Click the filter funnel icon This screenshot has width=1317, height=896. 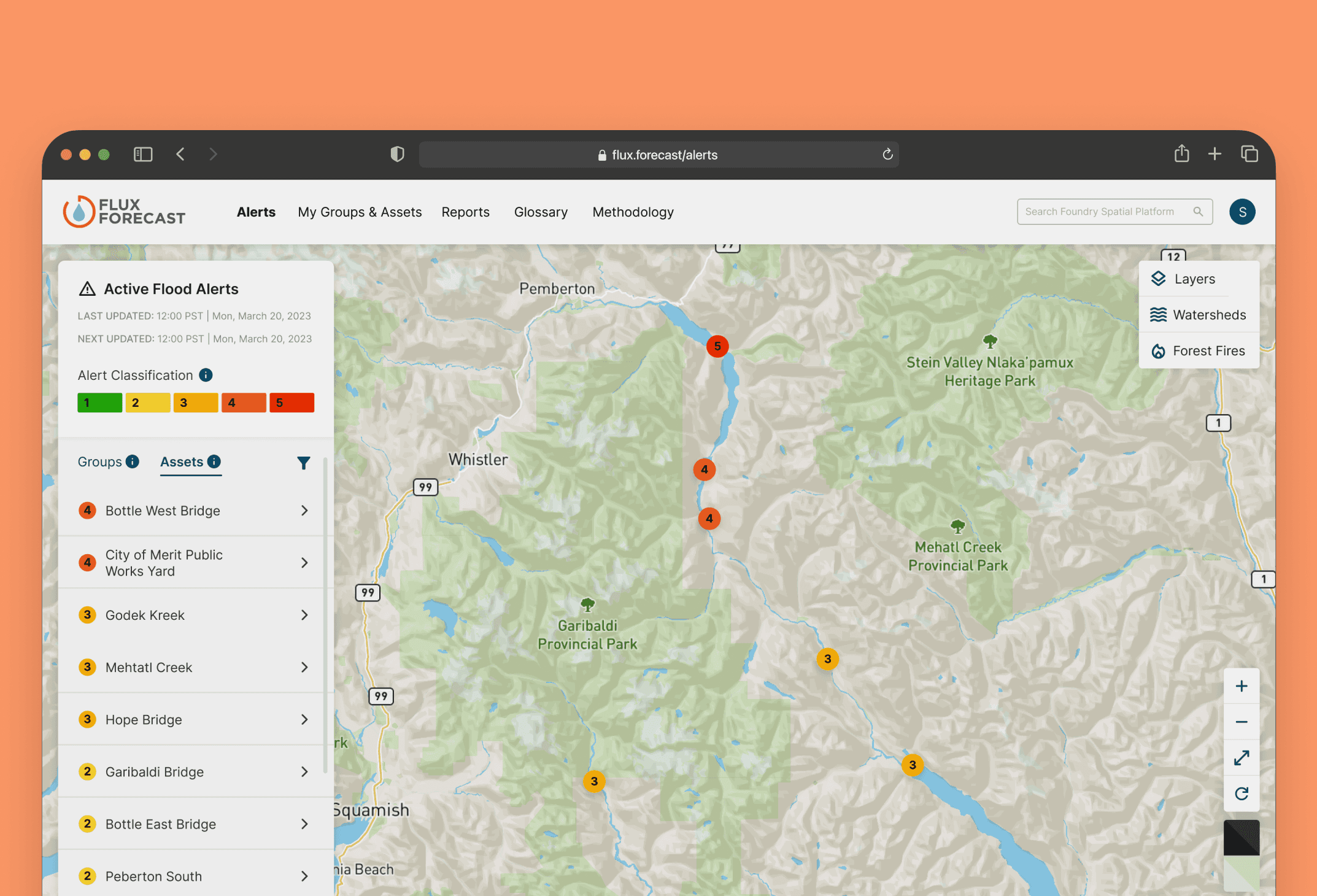303,463
